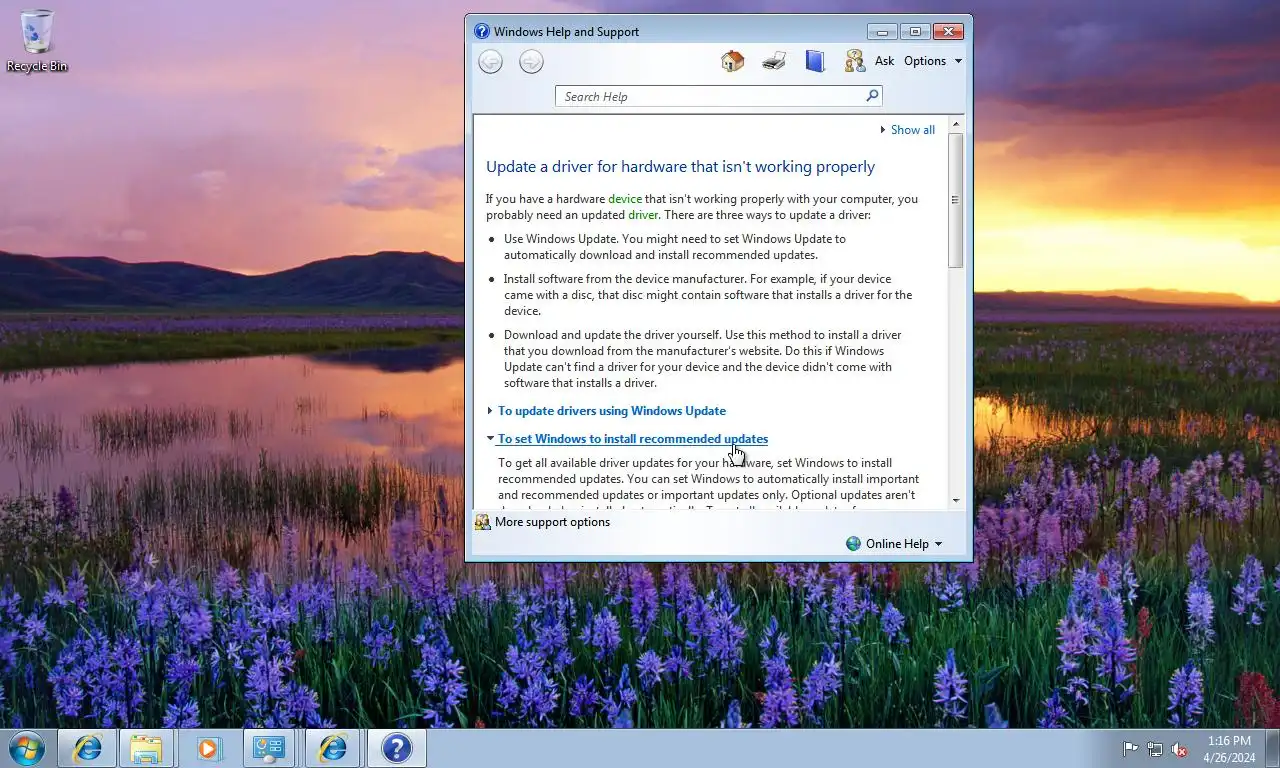This screenshot has height=768, width=1280.
Task: Open the Windows Start menu
Action: click(x=26, y=748)
